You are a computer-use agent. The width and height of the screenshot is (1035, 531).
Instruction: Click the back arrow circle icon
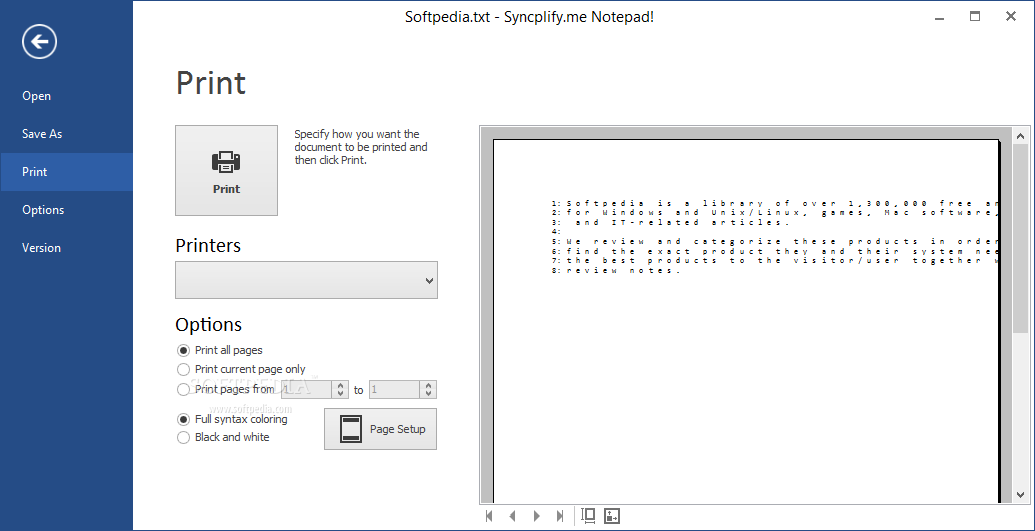[x=40, y=42]
